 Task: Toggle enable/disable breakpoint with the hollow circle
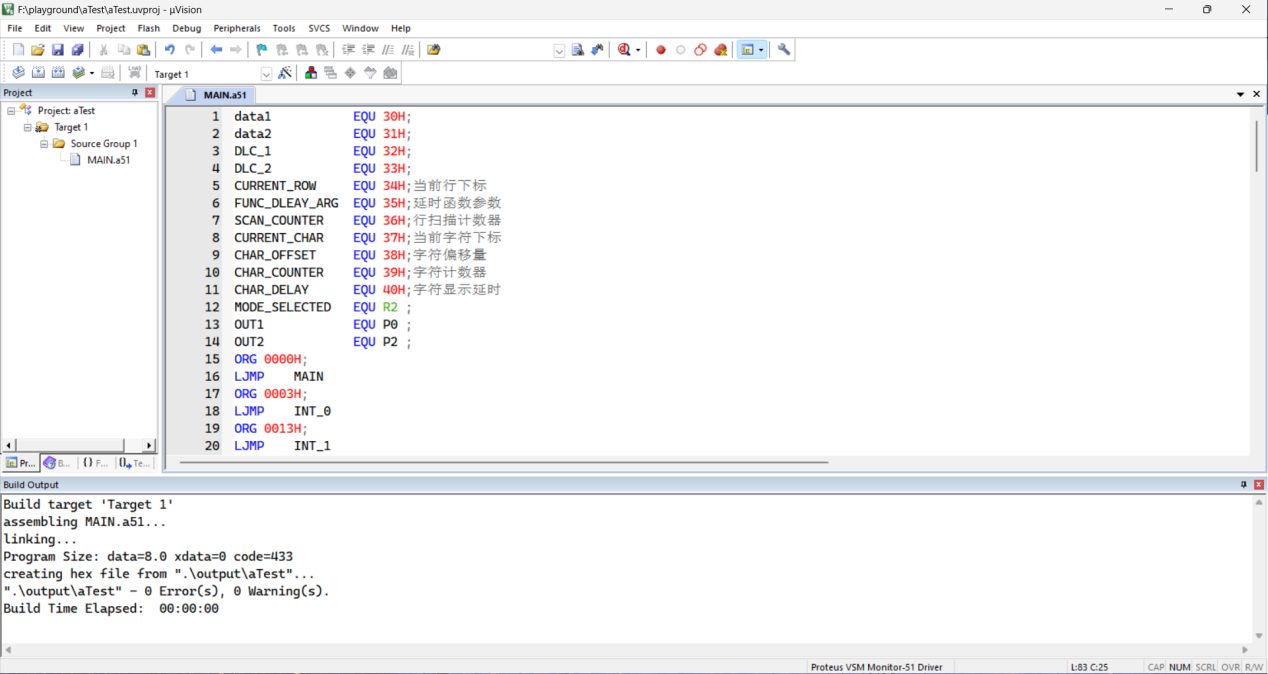point(681,50)
